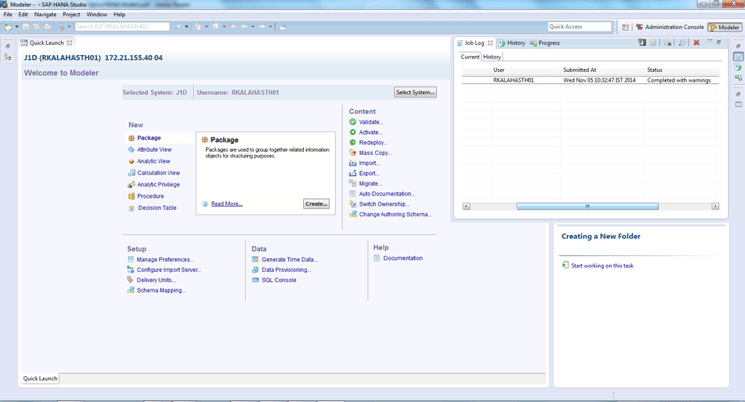Select the Quick Launch editor tab

[46, 43]
